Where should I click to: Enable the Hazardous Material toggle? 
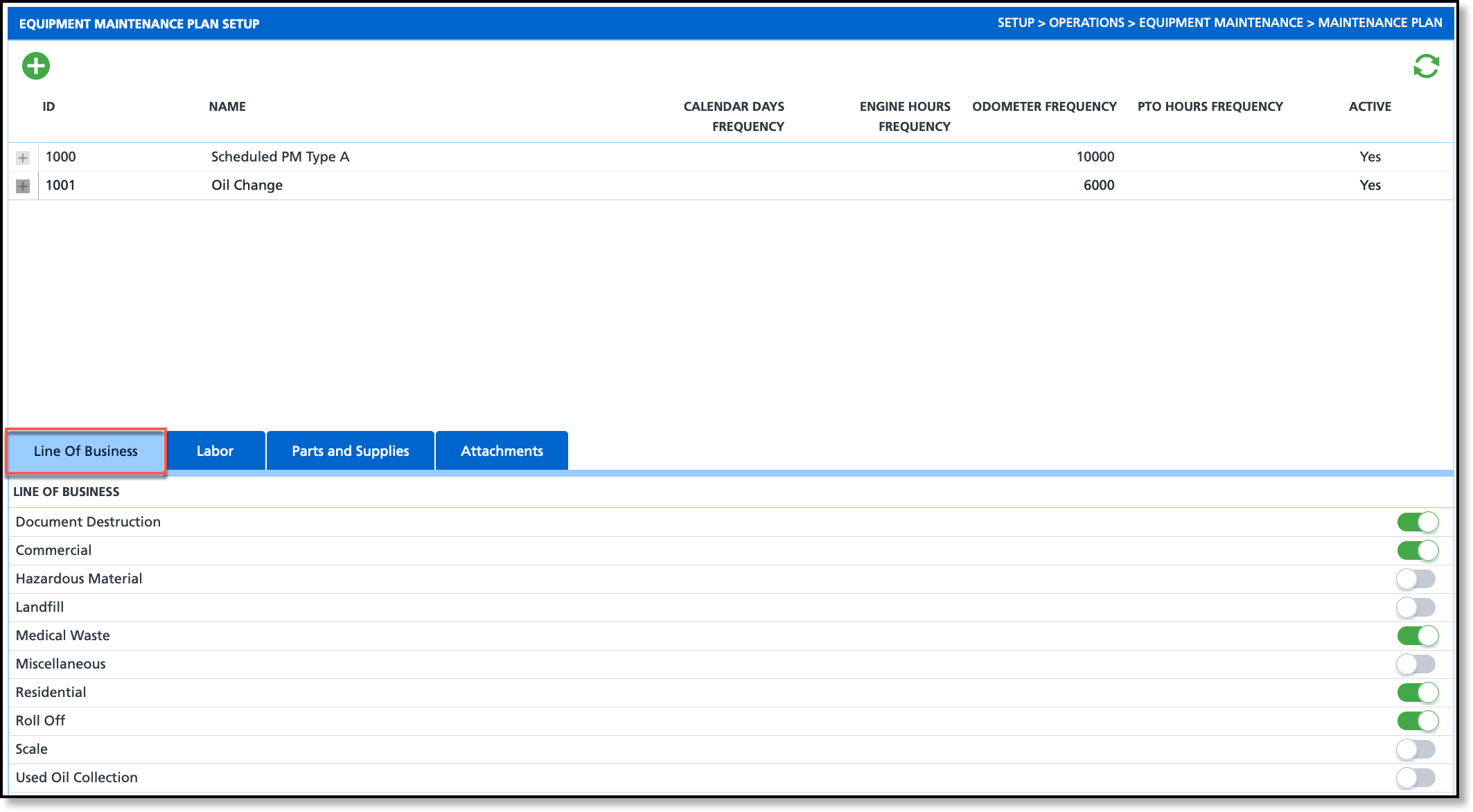pyautogui.click(x=1415, y=579)
